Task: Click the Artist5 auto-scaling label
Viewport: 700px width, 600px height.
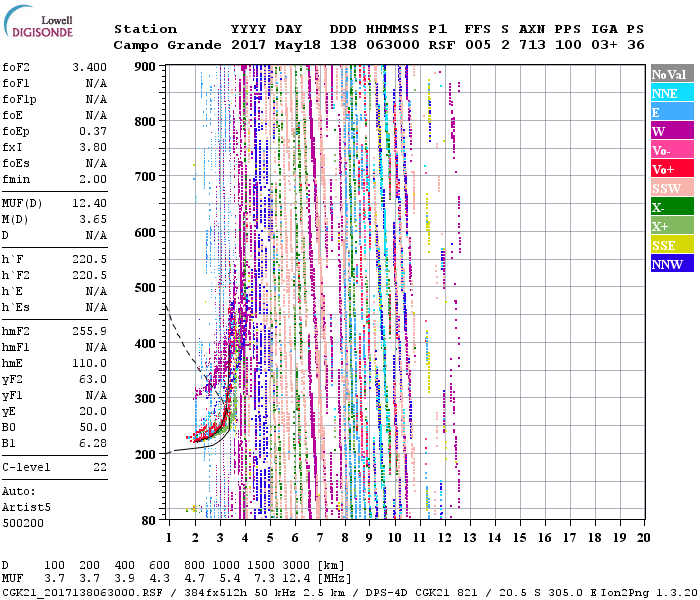Action: coord(26,508)
